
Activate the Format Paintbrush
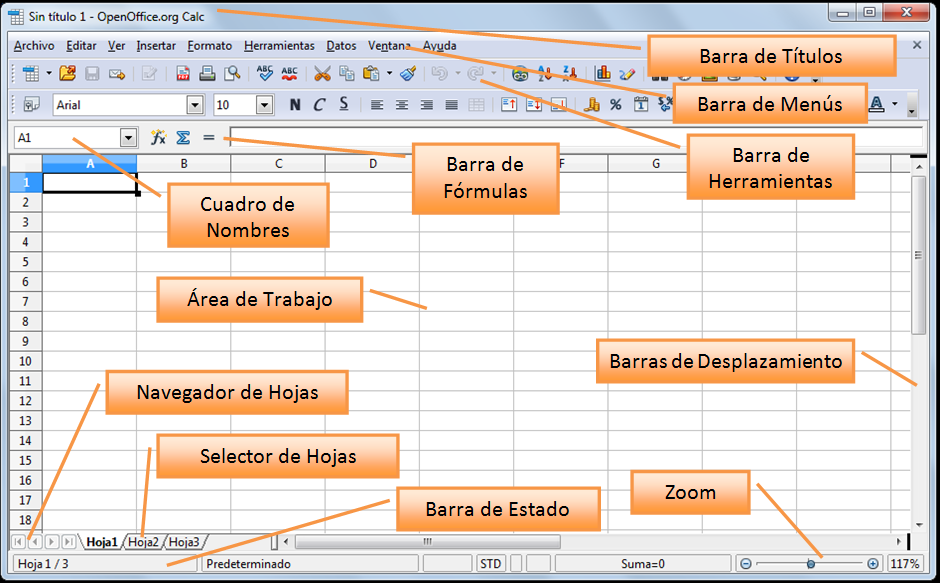[x=409, y=74]
